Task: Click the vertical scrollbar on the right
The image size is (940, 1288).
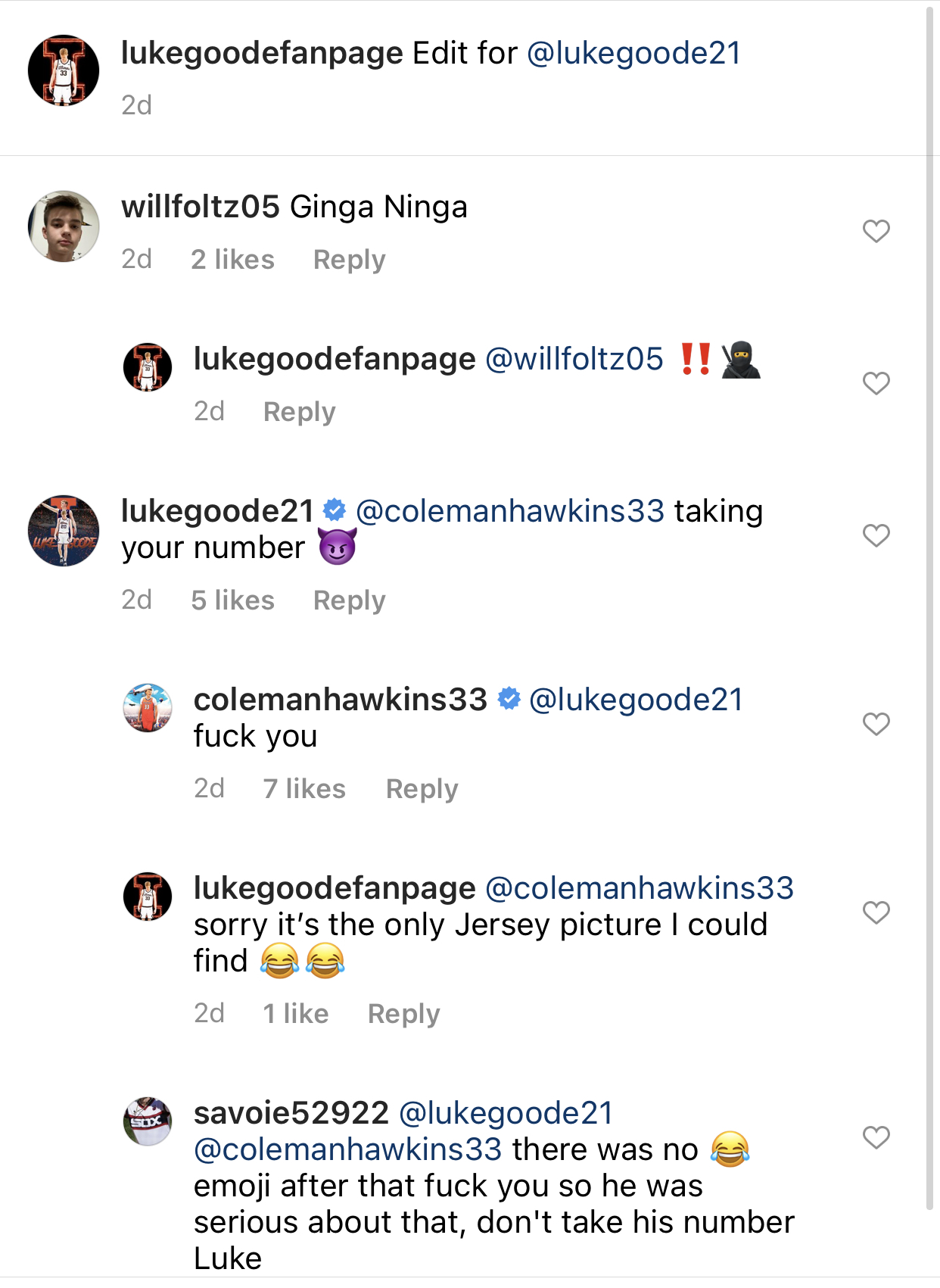Action: tap(931, 606)
